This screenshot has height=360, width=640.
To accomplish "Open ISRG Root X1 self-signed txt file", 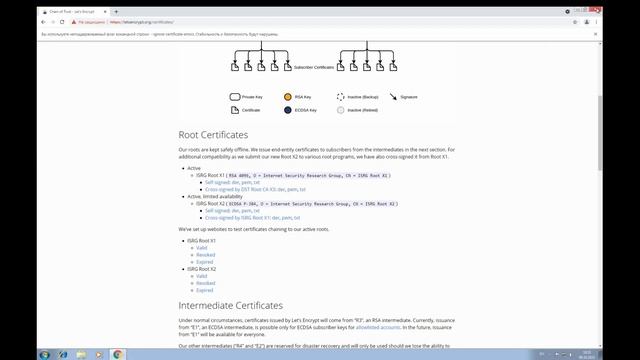I will [256, 182].
